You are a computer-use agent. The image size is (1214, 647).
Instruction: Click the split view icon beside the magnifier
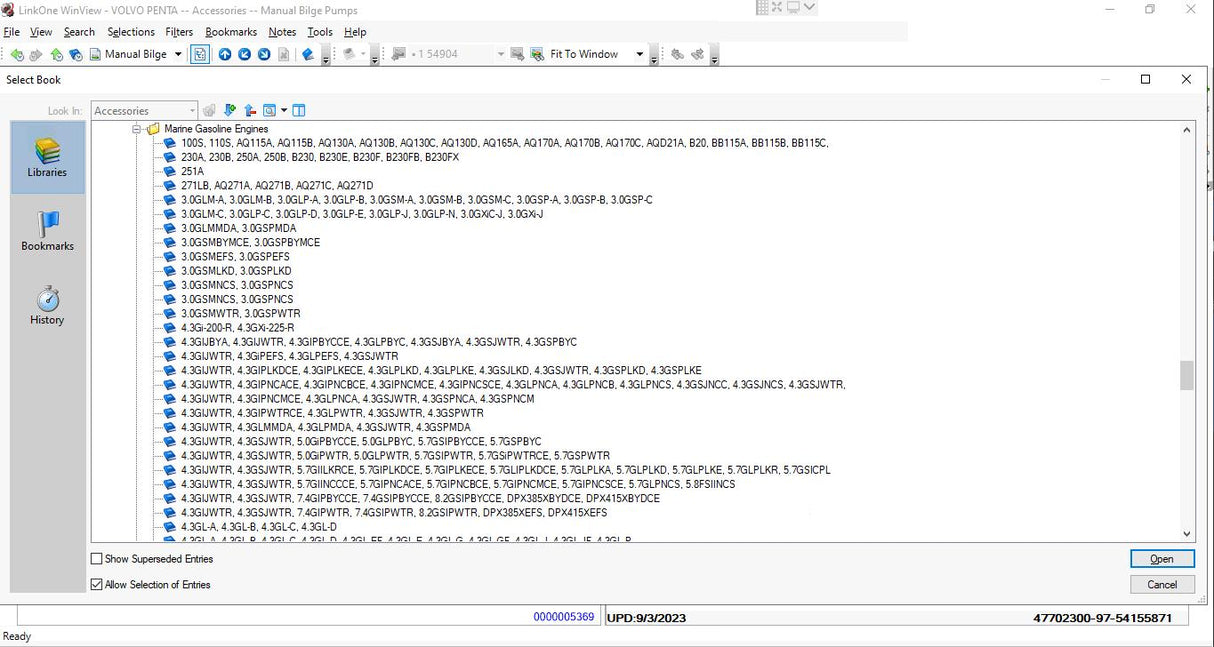(x=298, y=110)
